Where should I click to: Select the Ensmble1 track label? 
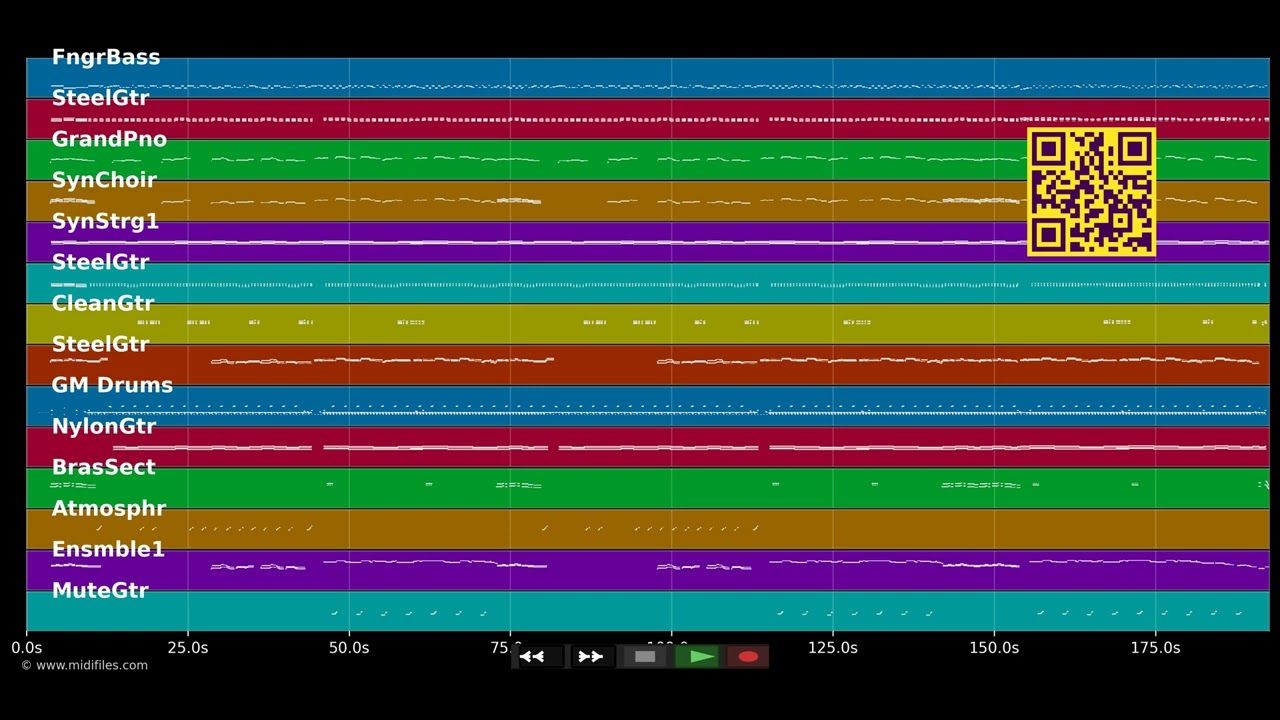(x=108, y=549)
